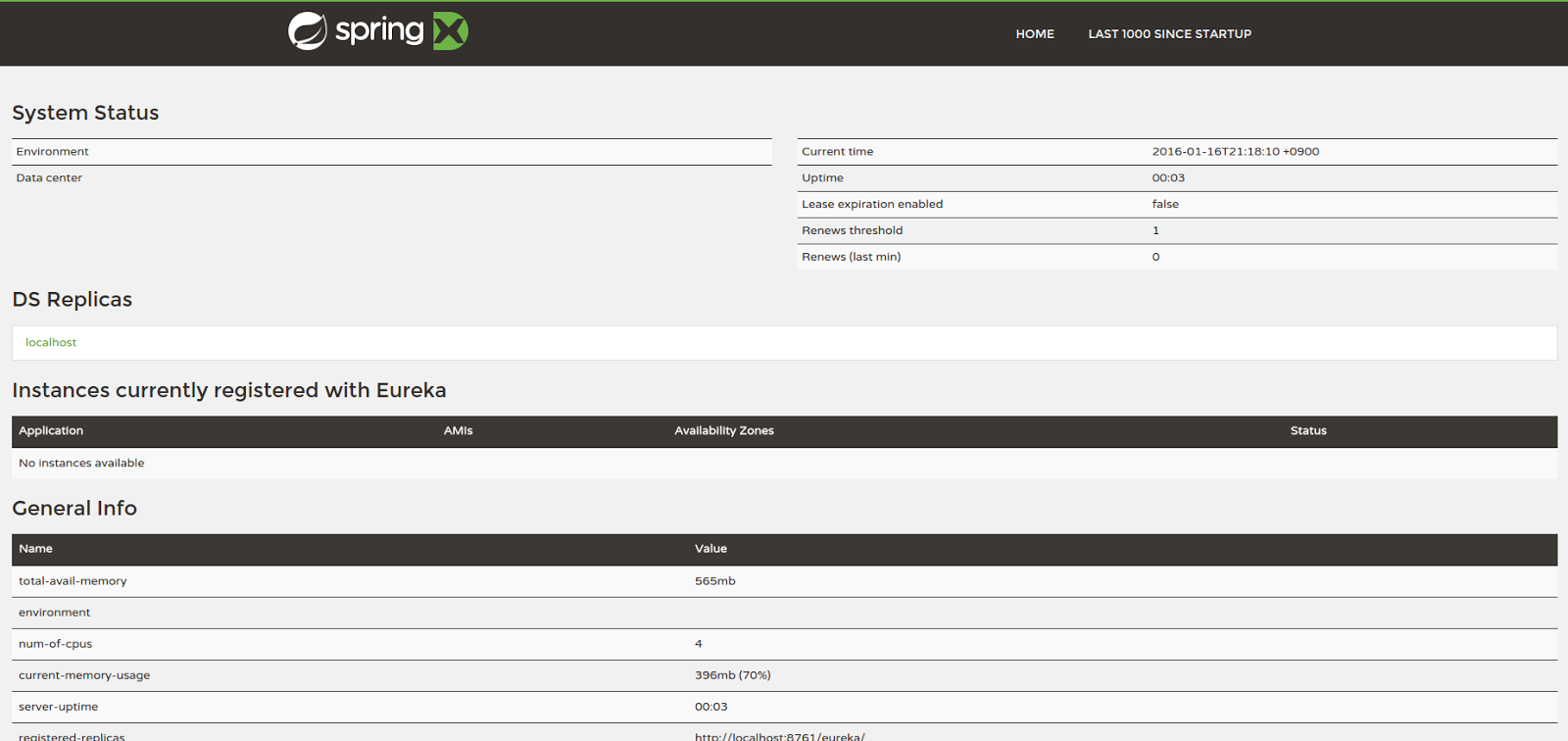The width and height of the screenshot is (1568, 741).
Task: Open the localhost replica link
Action: (x=51, y=342)
